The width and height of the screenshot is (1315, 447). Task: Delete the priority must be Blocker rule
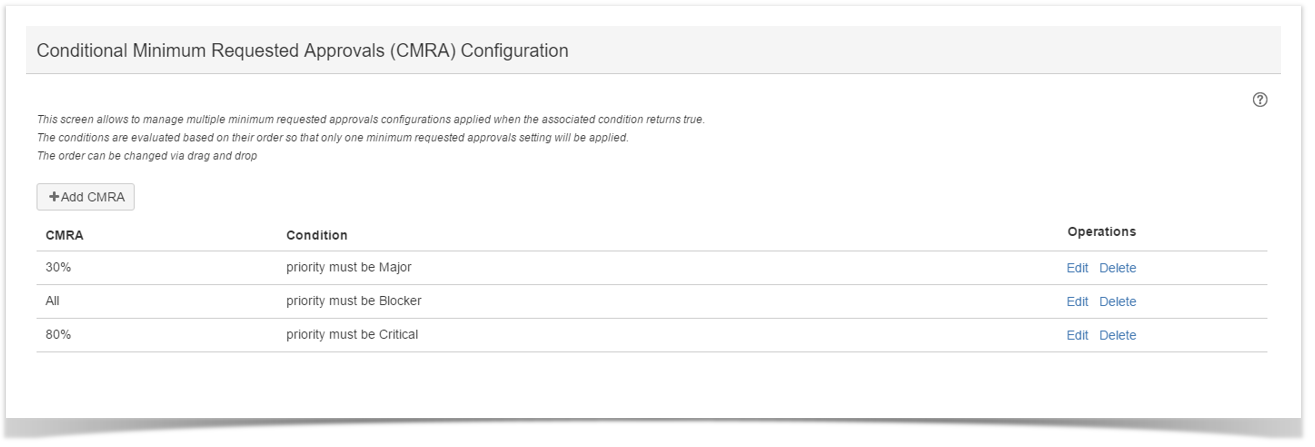pos(1117,302)
